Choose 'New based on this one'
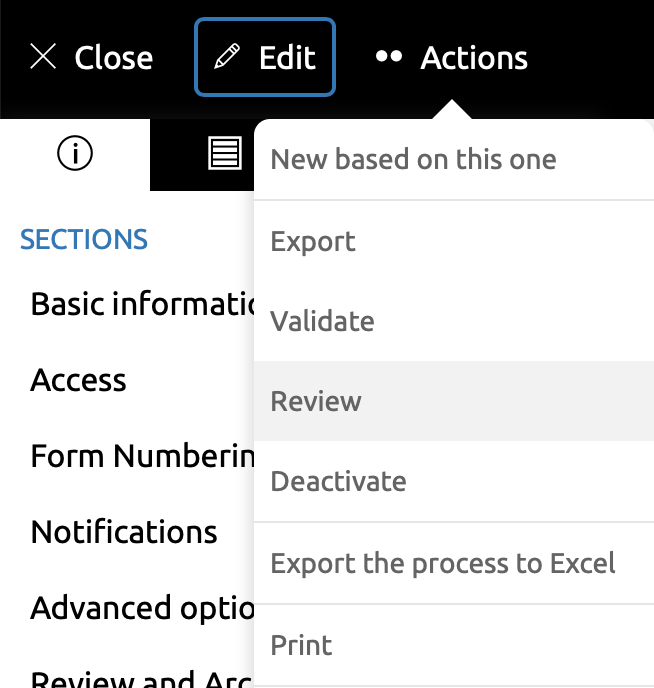Screen dimensions: 654x688 click(x=413, y=160)
